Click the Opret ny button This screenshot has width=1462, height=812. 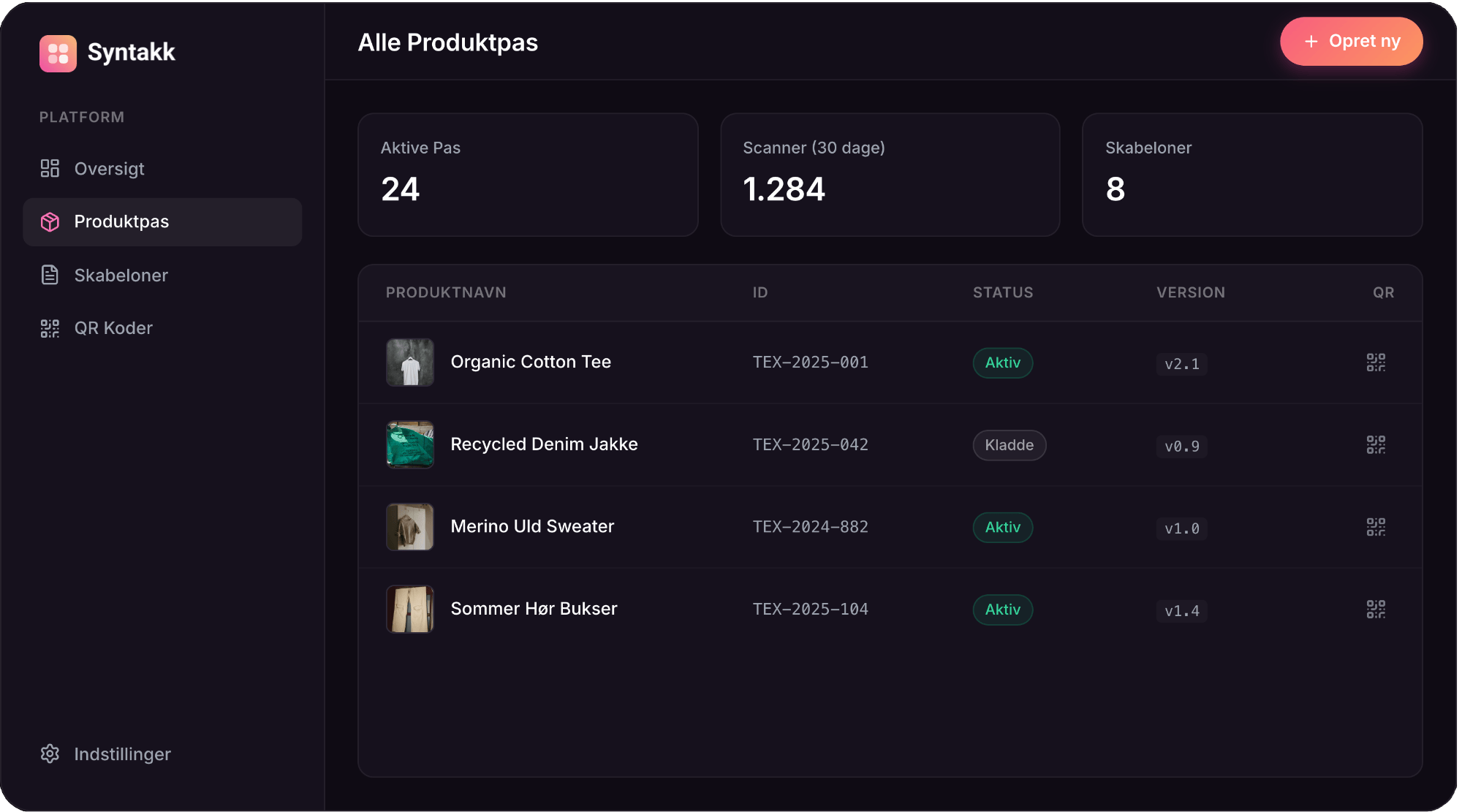pos(1351,41)
